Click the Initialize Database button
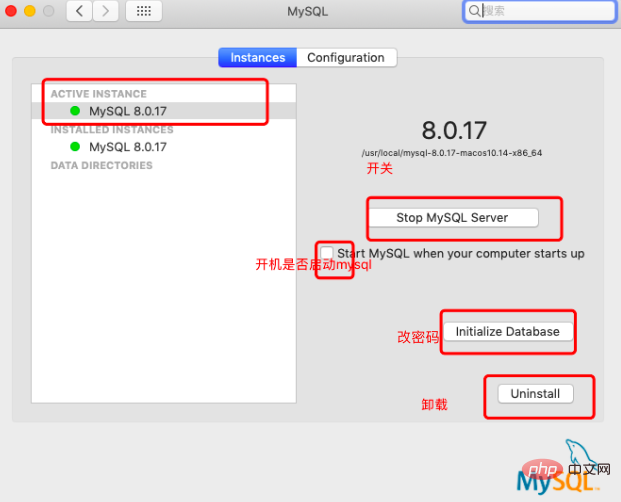621x502 pixels. (508, 331)
